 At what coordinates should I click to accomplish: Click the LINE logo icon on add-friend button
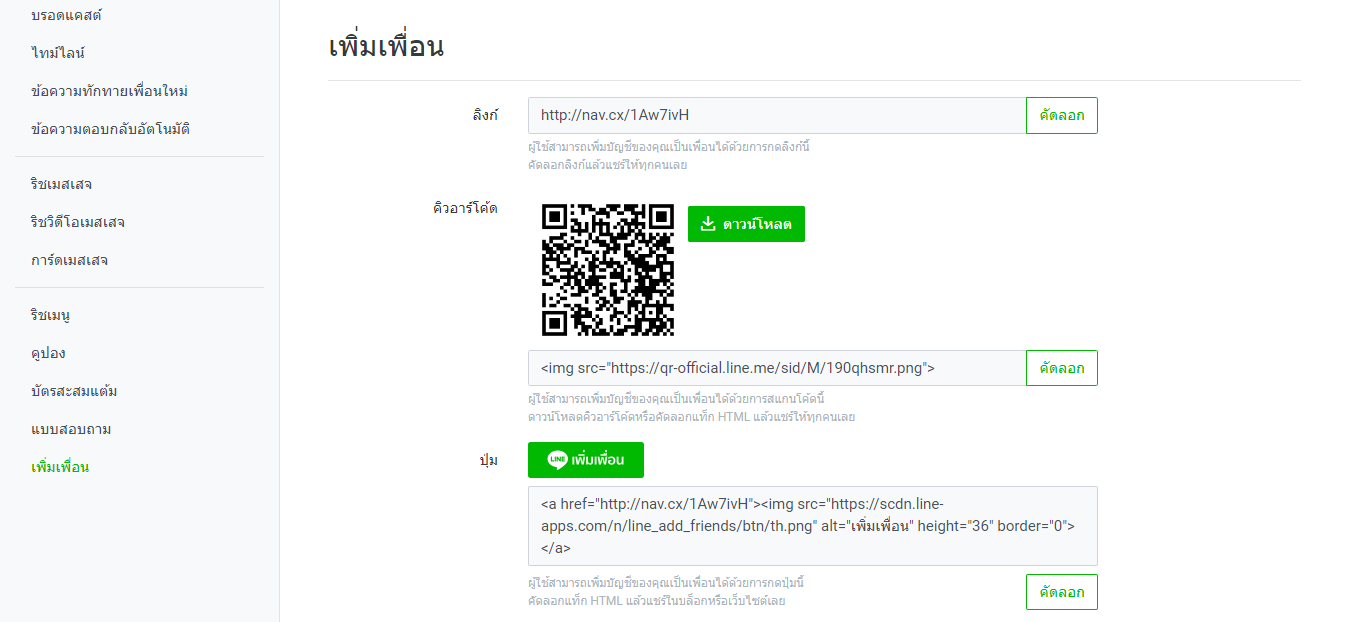(x=558, y=460)
